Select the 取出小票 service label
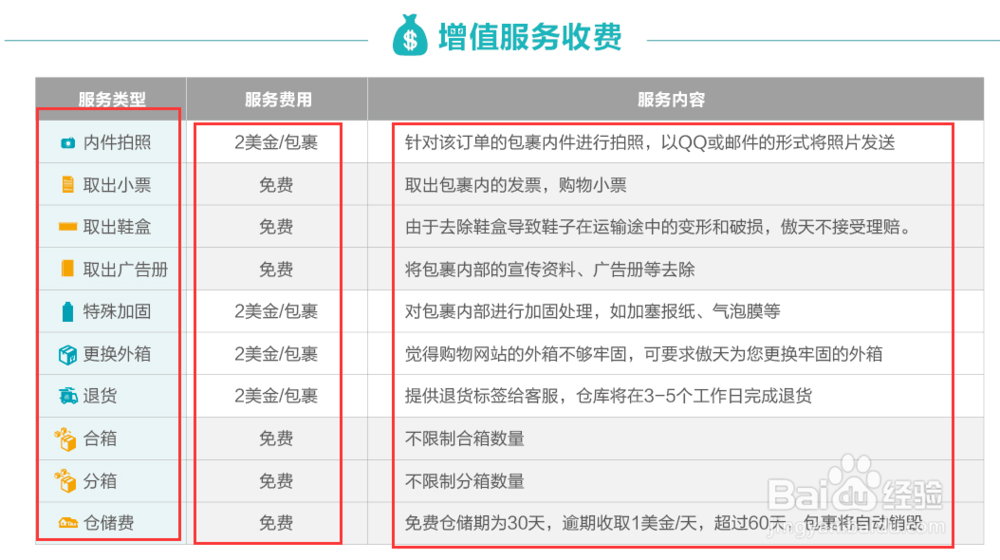 117,185
